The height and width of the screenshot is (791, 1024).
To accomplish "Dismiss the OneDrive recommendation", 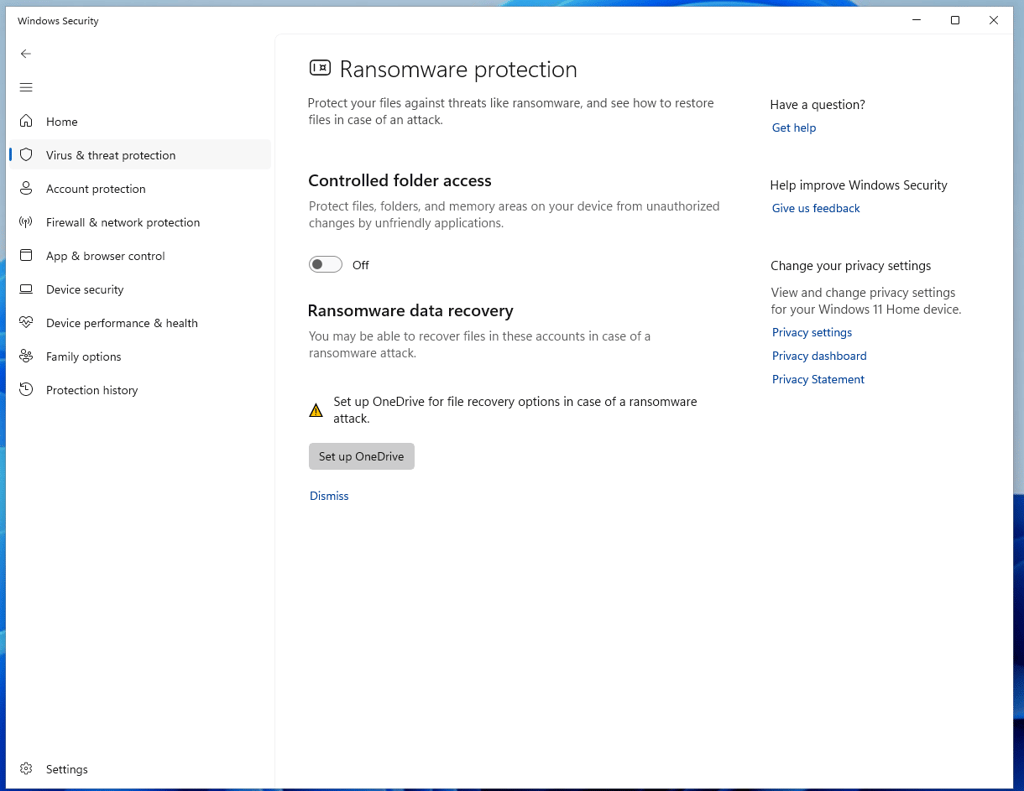I will pyautogui.click(x=329, y=496).
